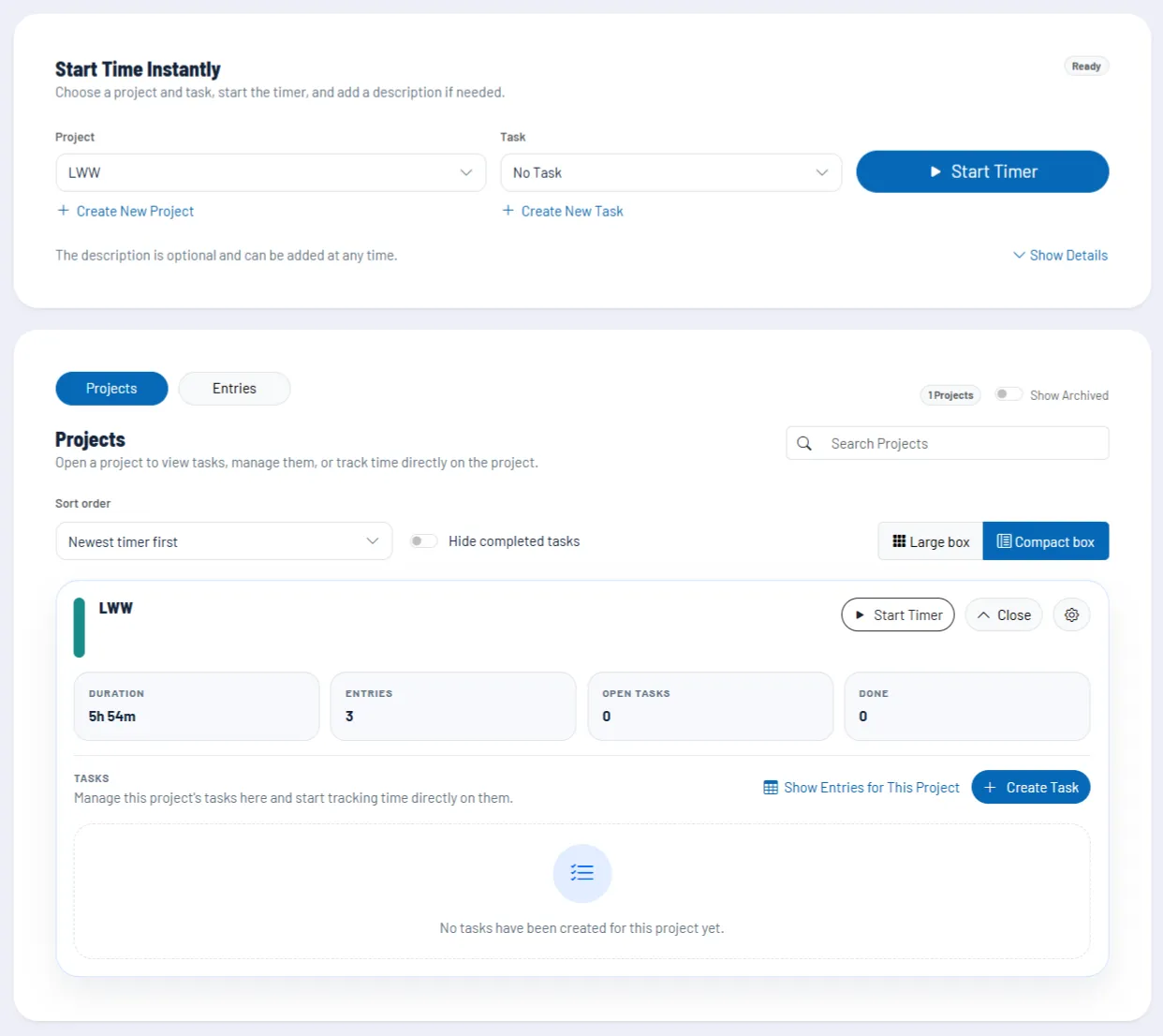Click the big blue Start Timer button
The image size is (1163, 1036).
[x=982, y=171]
